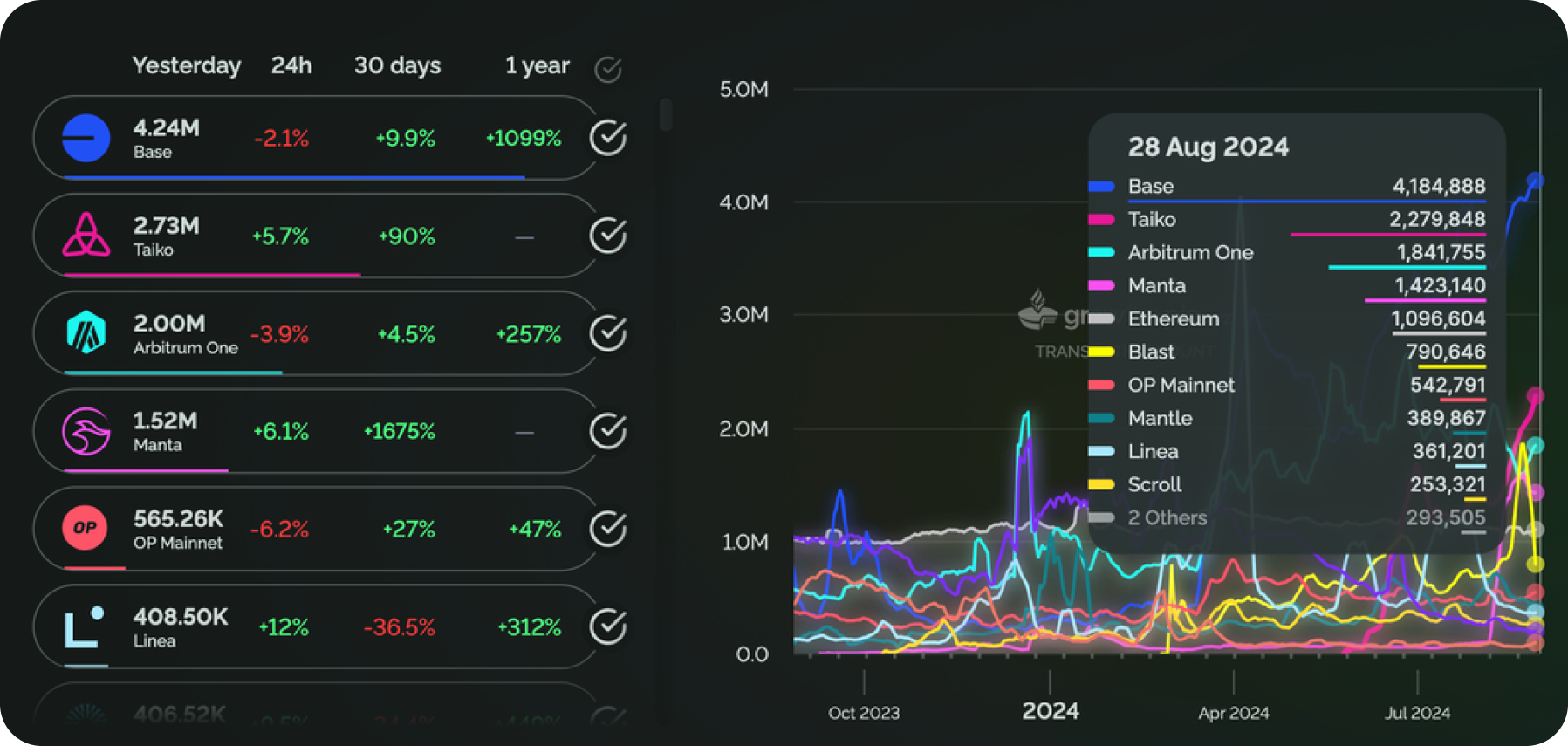Click the chain list scrollbar thumb
The image size is (1568, 746).
[666, 114]
